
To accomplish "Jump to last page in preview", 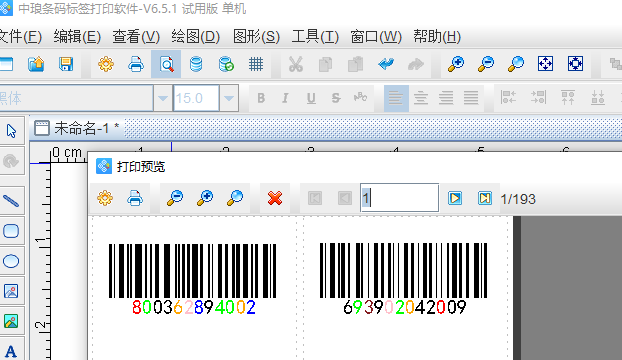I will (x=485, y=198).
